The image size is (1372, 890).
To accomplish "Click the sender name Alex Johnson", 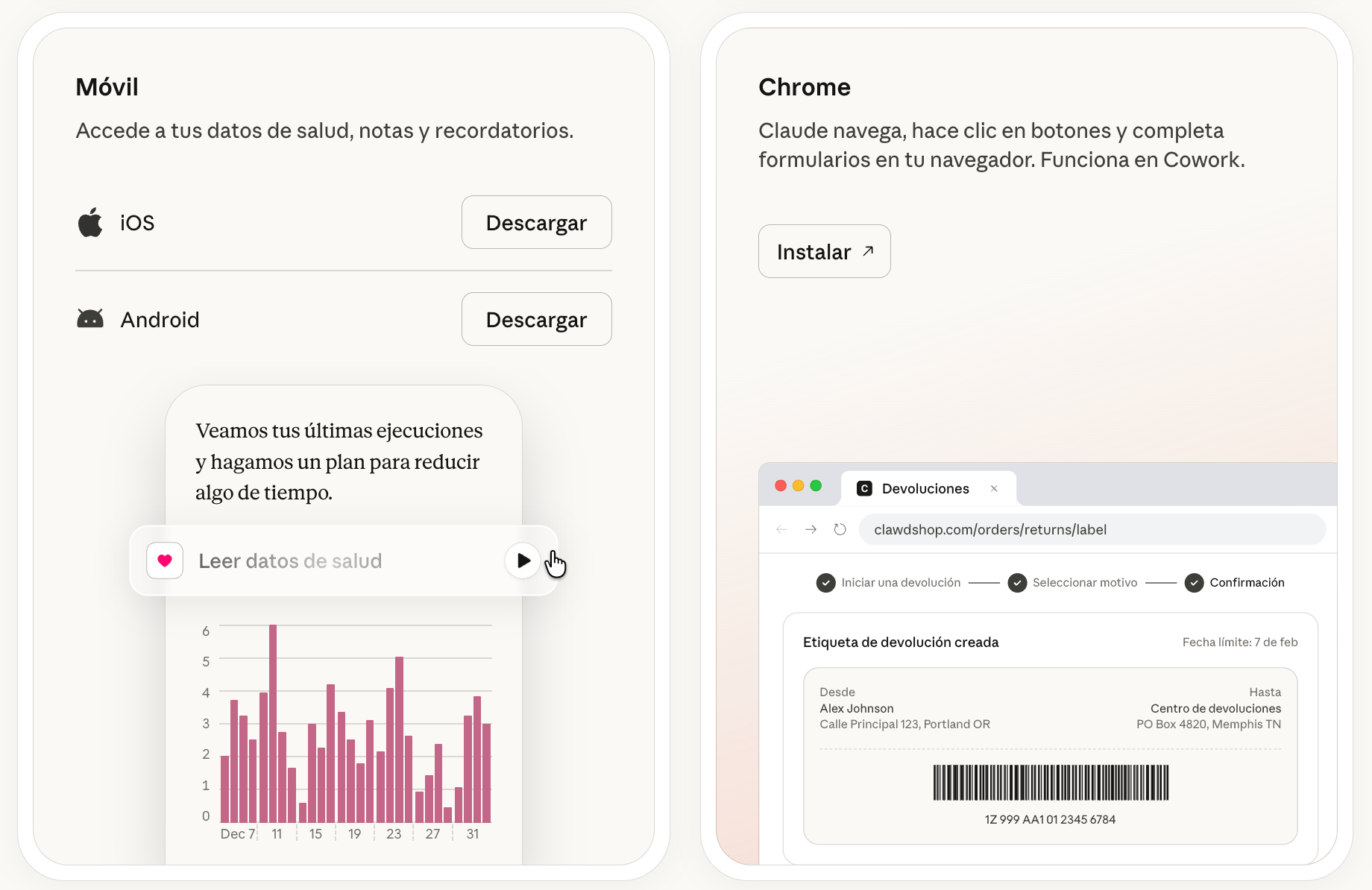I will pyautogui.click(x=857, y=708).
